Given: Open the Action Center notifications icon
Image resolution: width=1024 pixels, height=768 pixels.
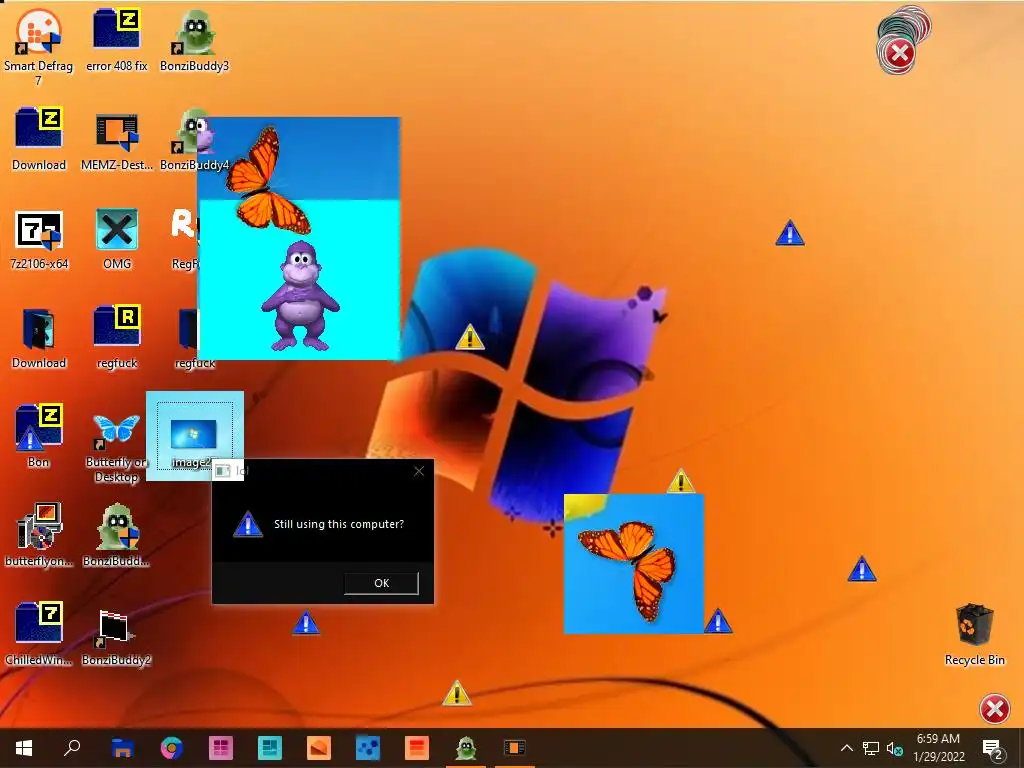Looking at the screenshot, I should pyautogui.click(x=993, y=748).
